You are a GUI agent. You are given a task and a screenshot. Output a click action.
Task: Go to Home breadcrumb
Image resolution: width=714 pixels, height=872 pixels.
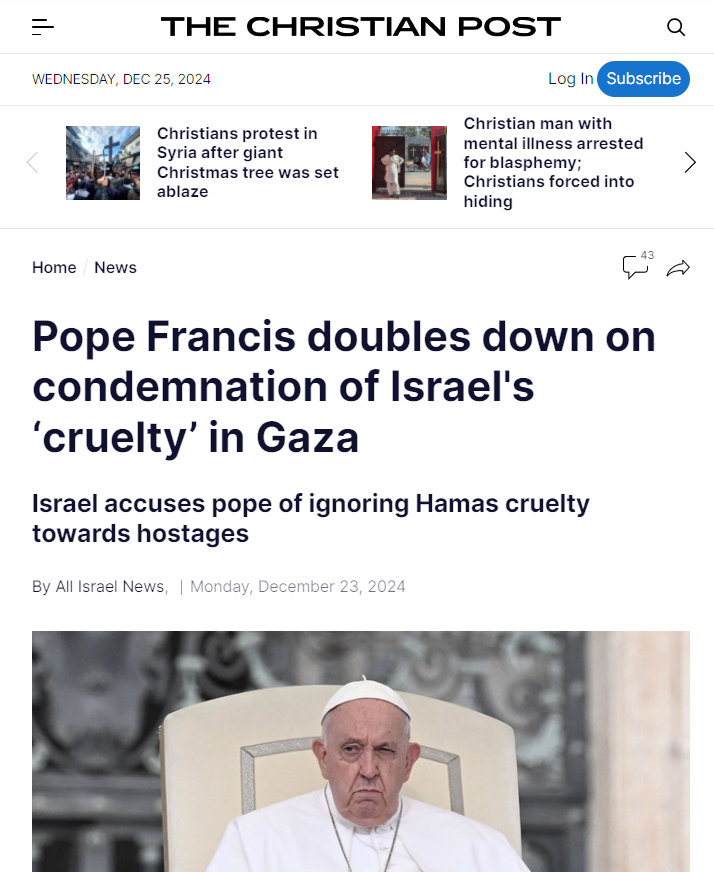(x=54, y=267)
